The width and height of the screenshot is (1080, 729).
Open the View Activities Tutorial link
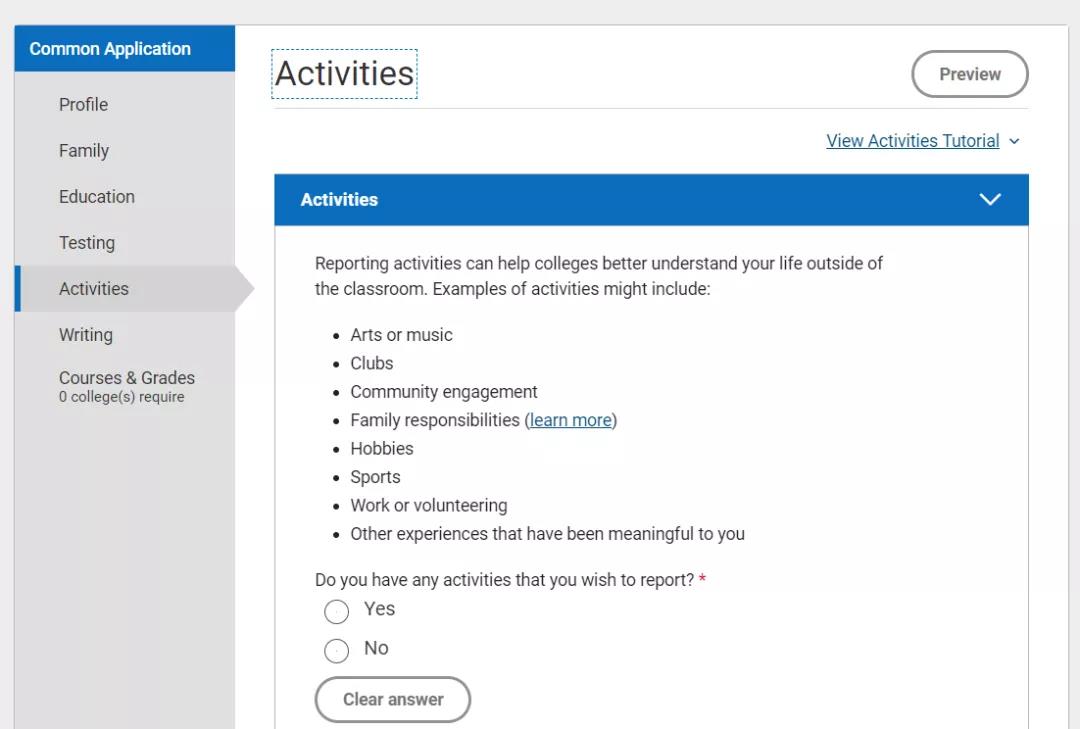913,141
